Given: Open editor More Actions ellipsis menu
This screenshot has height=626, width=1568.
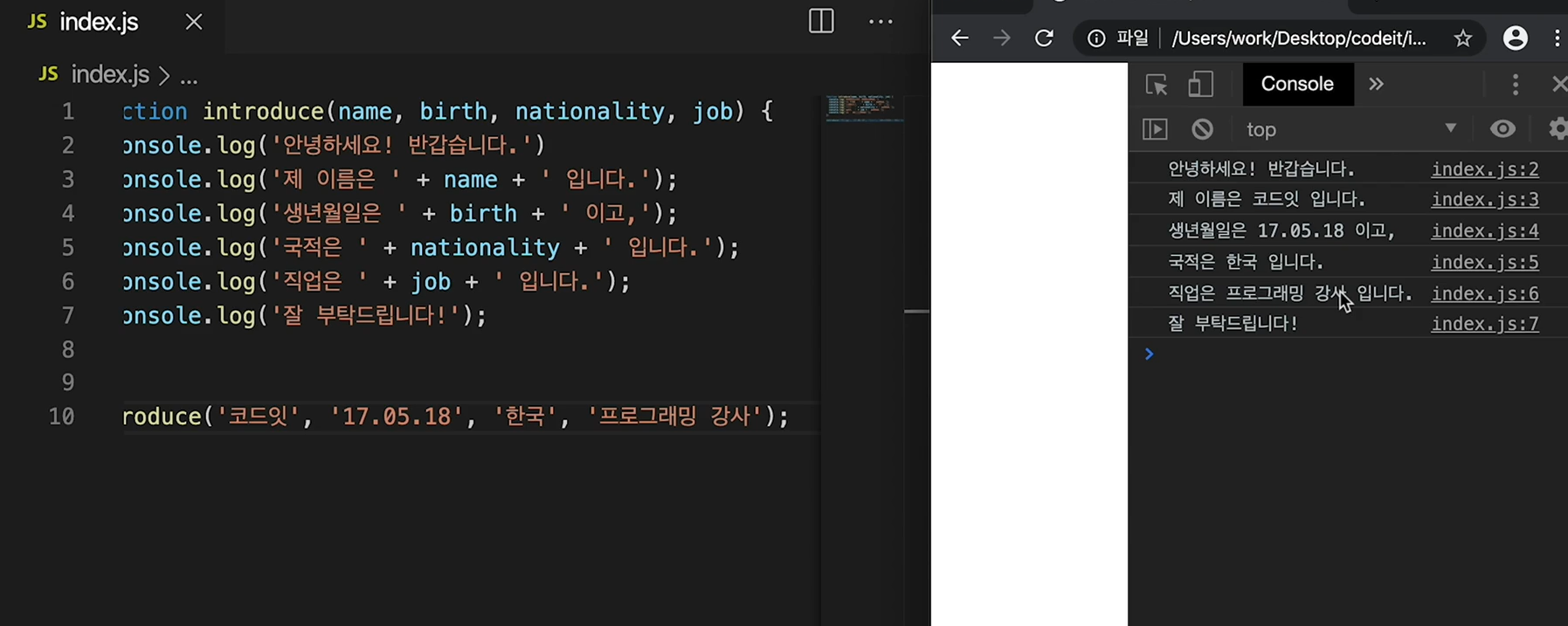Looking at the screenshot, I should (x=881, y=22).
